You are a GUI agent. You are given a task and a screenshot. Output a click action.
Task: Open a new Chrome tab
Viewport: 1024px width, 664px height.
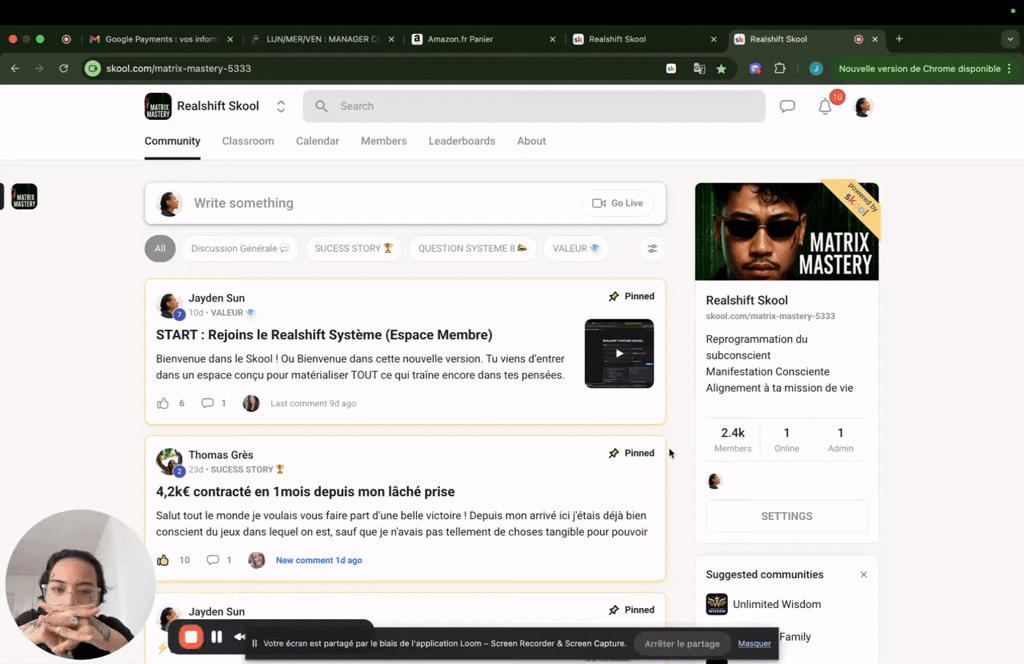coord(899,39)
